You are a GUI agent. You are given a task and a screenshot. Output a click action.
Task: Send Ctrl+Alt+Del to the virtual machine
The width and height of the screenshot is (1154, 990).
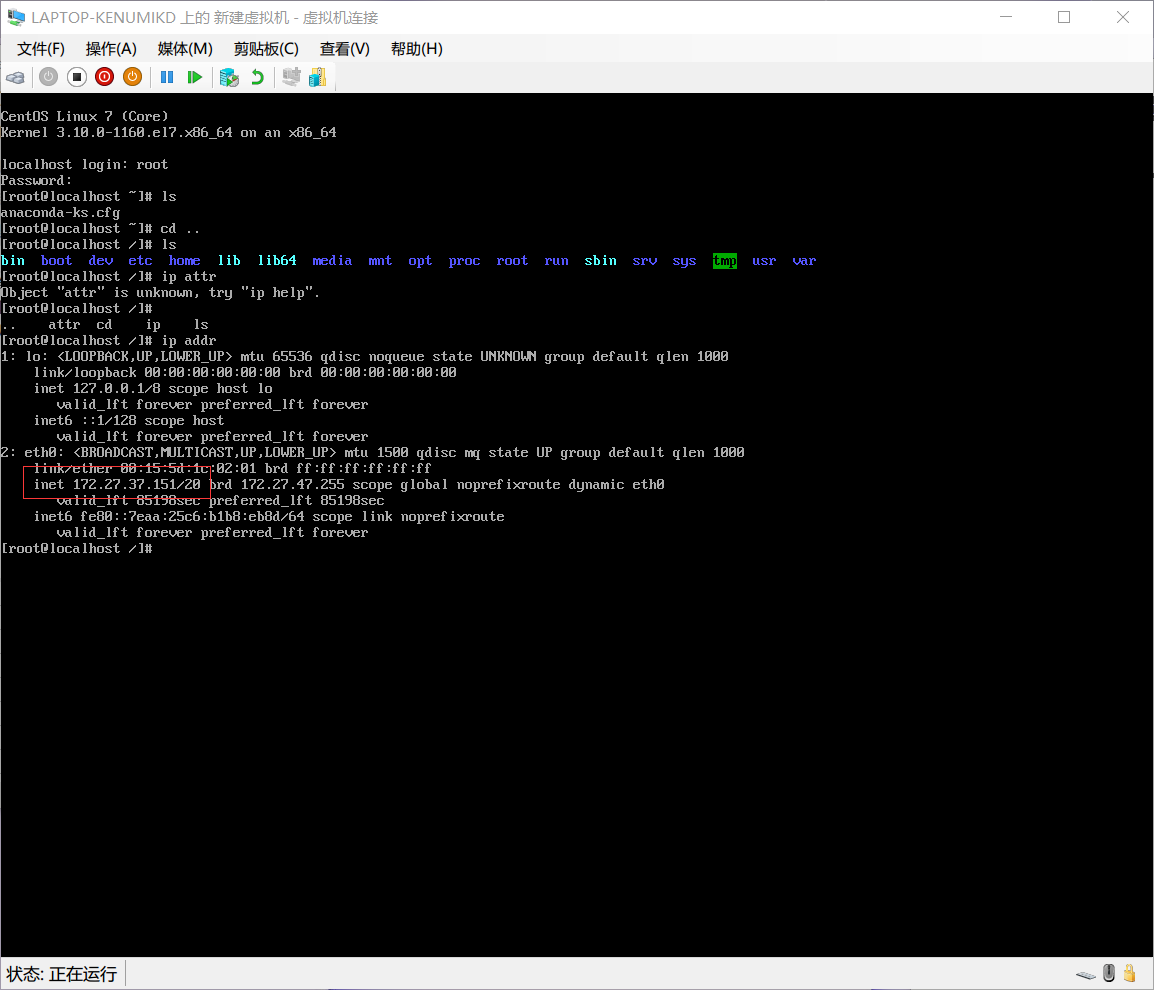tap(15, 77)
